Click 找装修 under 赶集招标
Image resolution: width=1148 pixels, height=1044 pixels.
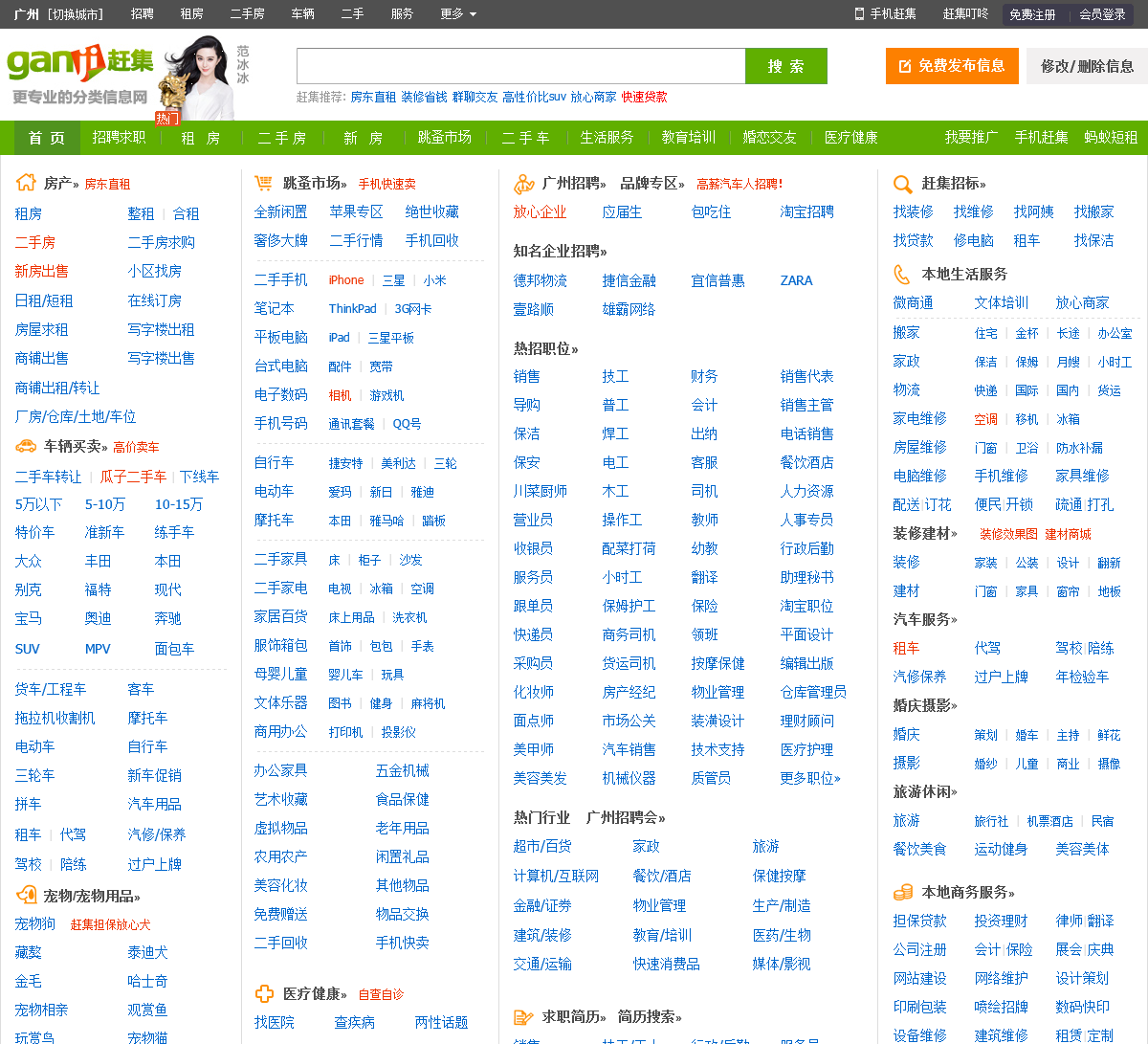pos(914,211)
